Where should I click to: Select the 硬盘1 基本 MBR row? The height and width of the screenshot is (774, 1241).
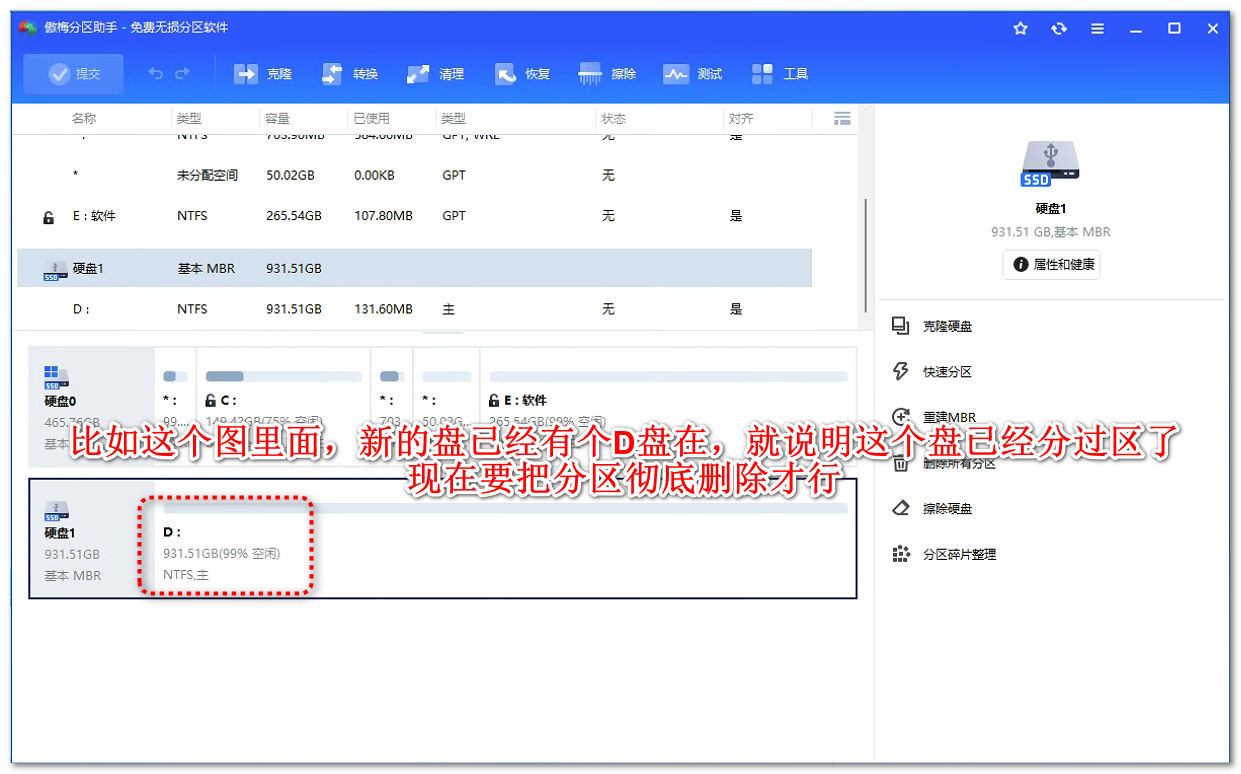414,268
